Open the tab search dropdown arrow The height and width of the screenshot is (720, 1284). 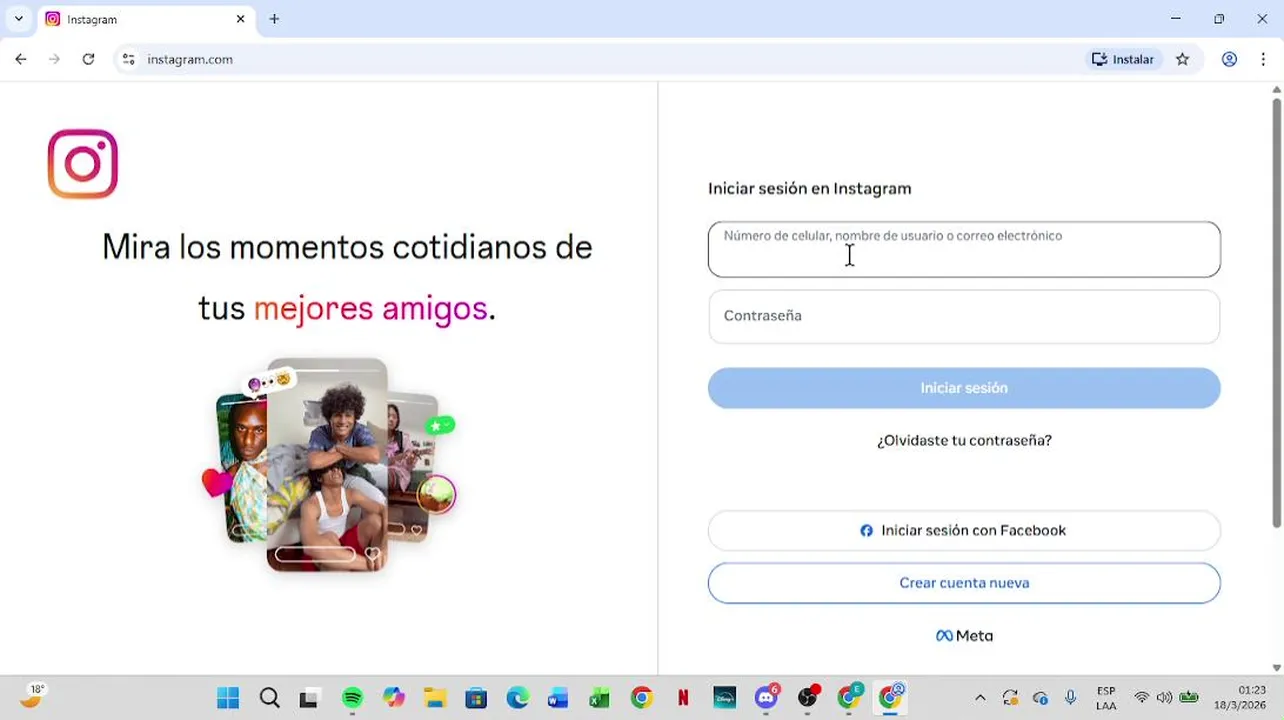(x=18, y=19)
